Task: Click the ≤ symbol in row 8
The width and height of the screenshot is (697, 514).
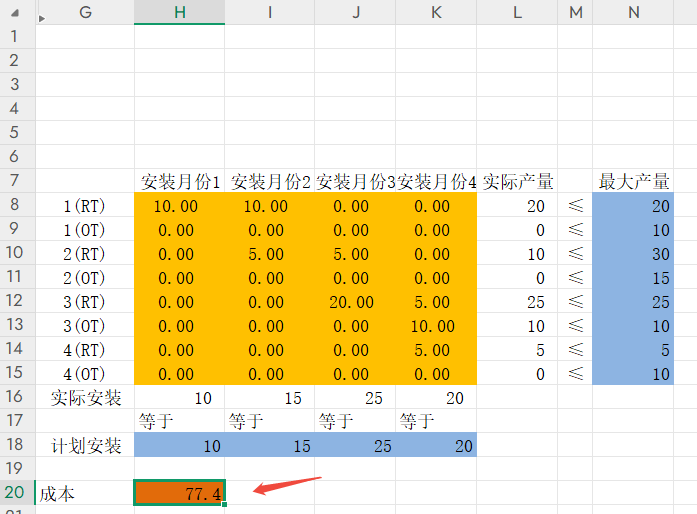Action: (x=575, y=205)
